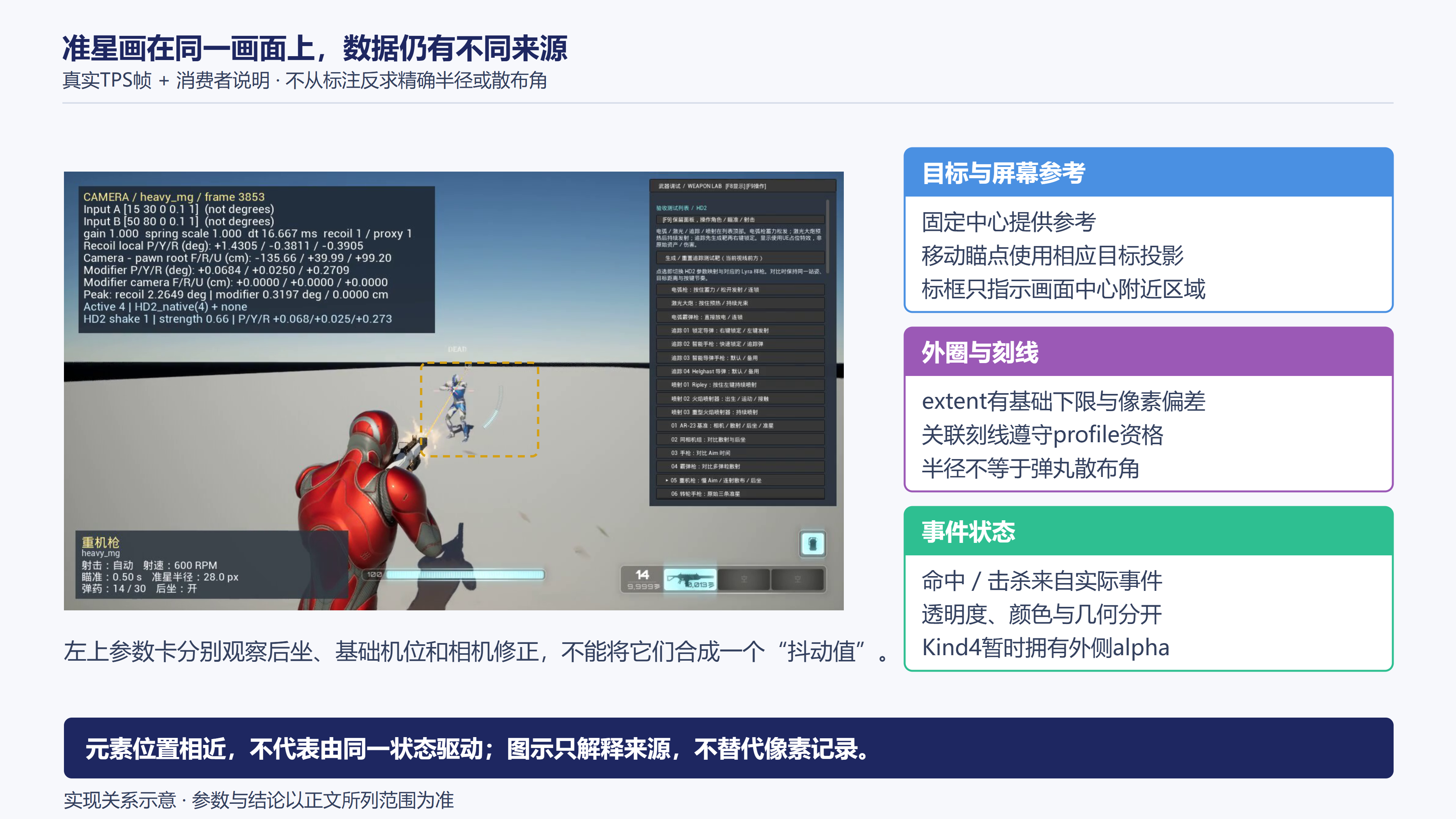The image size is (1456, 819).
Task: Click the Recoil local P/Y/R readout line
Action: point(223,245)
